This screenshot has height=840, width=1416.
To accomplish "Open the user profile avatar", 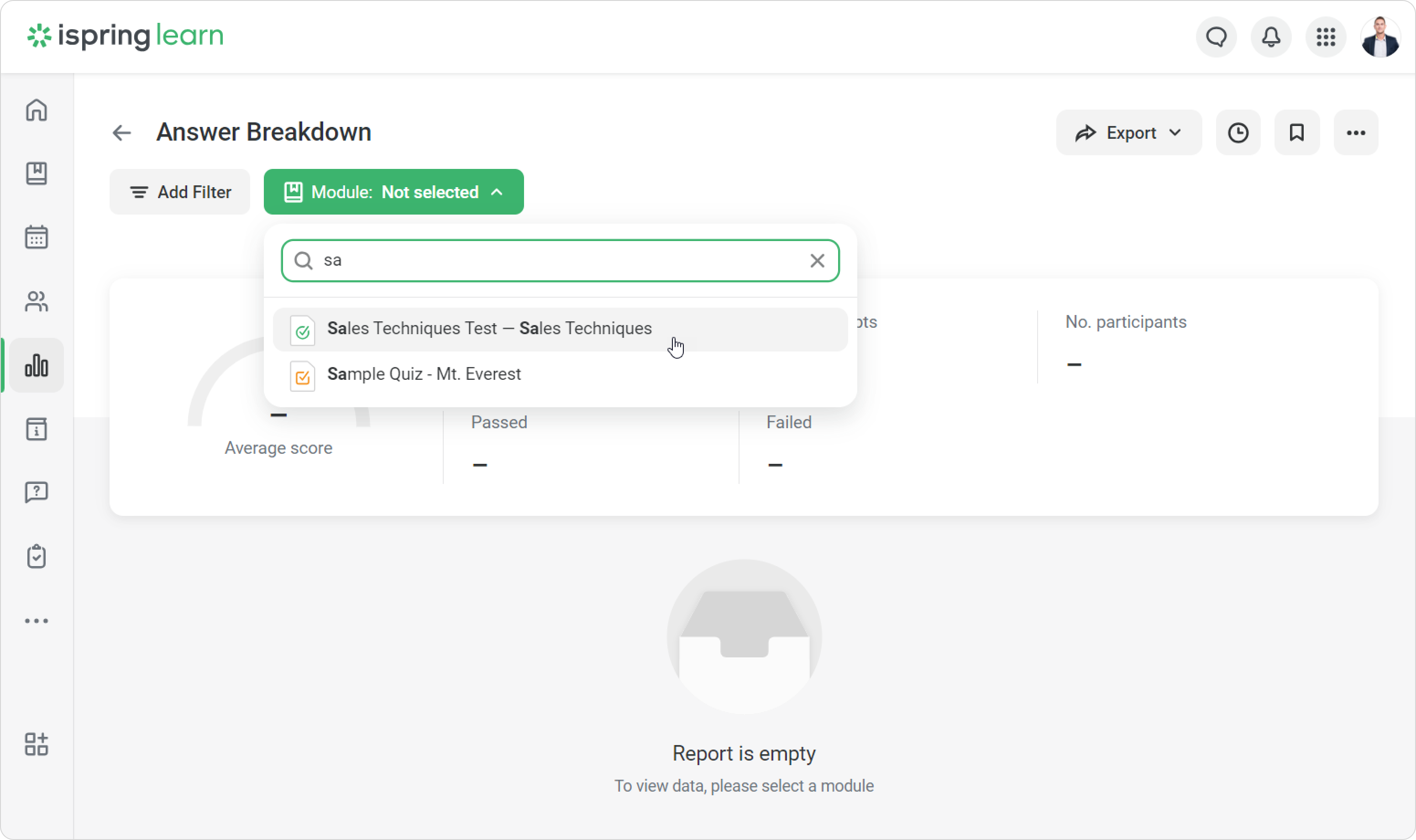I will (1380, 37).
